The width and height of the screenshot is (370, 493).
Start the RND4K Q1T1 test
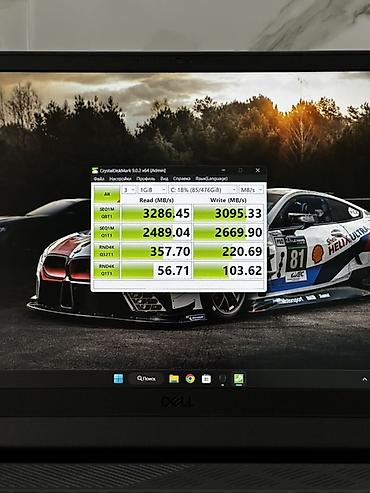[107, 270]
